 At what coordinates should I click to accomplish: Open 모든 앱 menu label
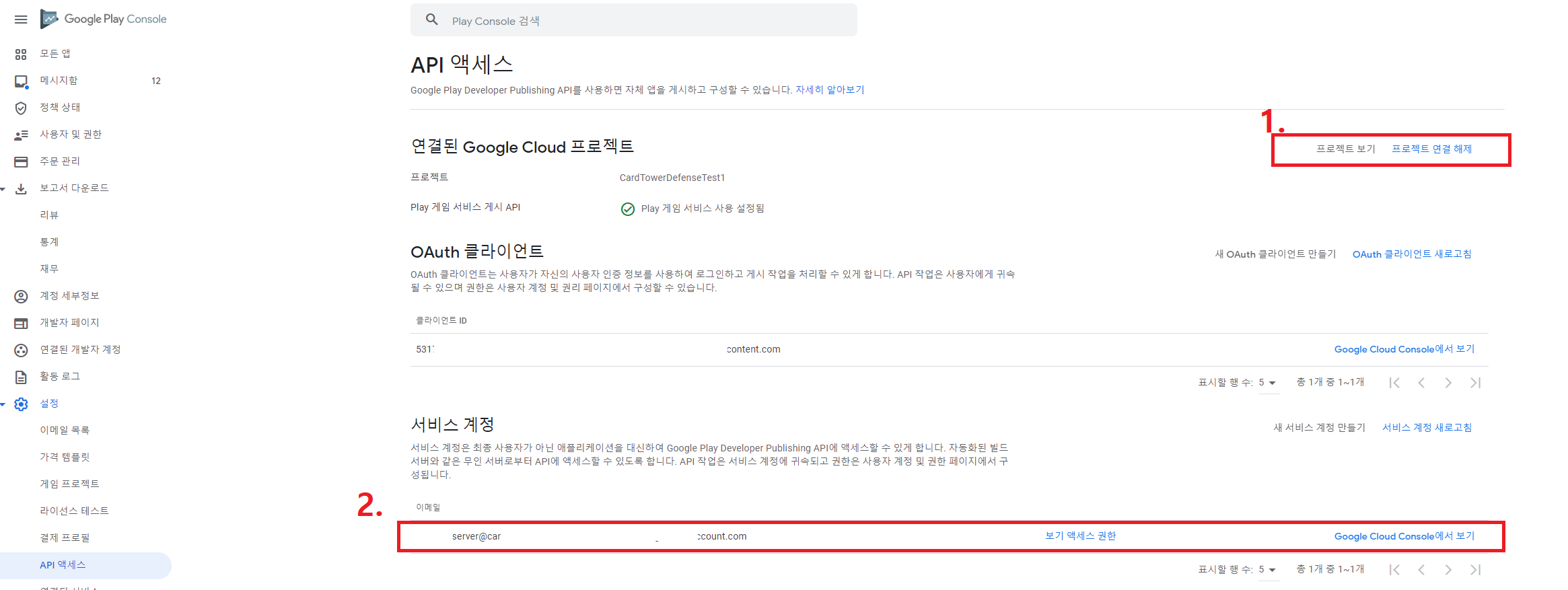pos(55,53)
